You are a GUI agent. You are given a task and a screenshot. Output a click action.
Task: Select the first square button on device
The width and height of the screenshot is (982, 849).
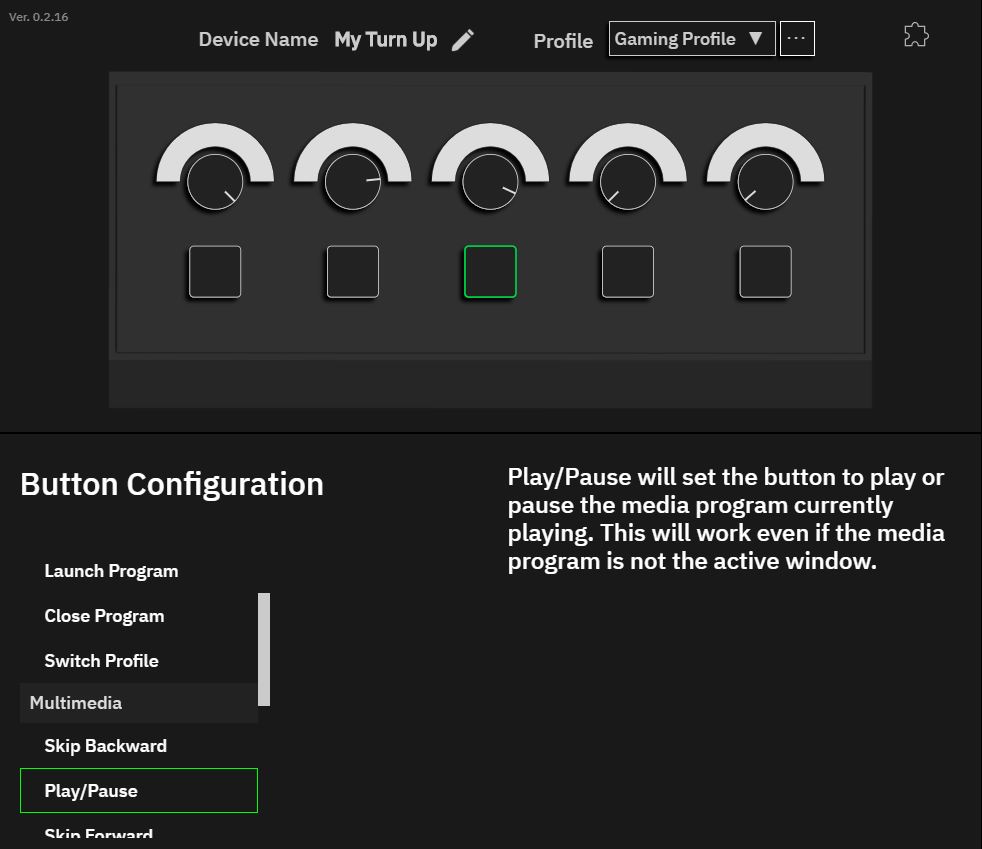coord(215,272)
